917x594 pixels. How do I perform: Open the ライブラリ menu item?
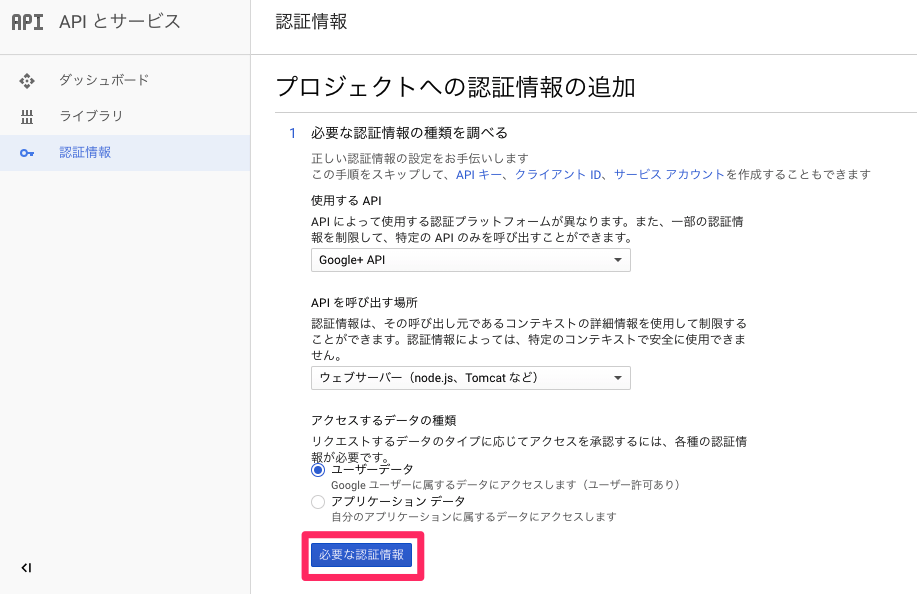click(91, 116)
